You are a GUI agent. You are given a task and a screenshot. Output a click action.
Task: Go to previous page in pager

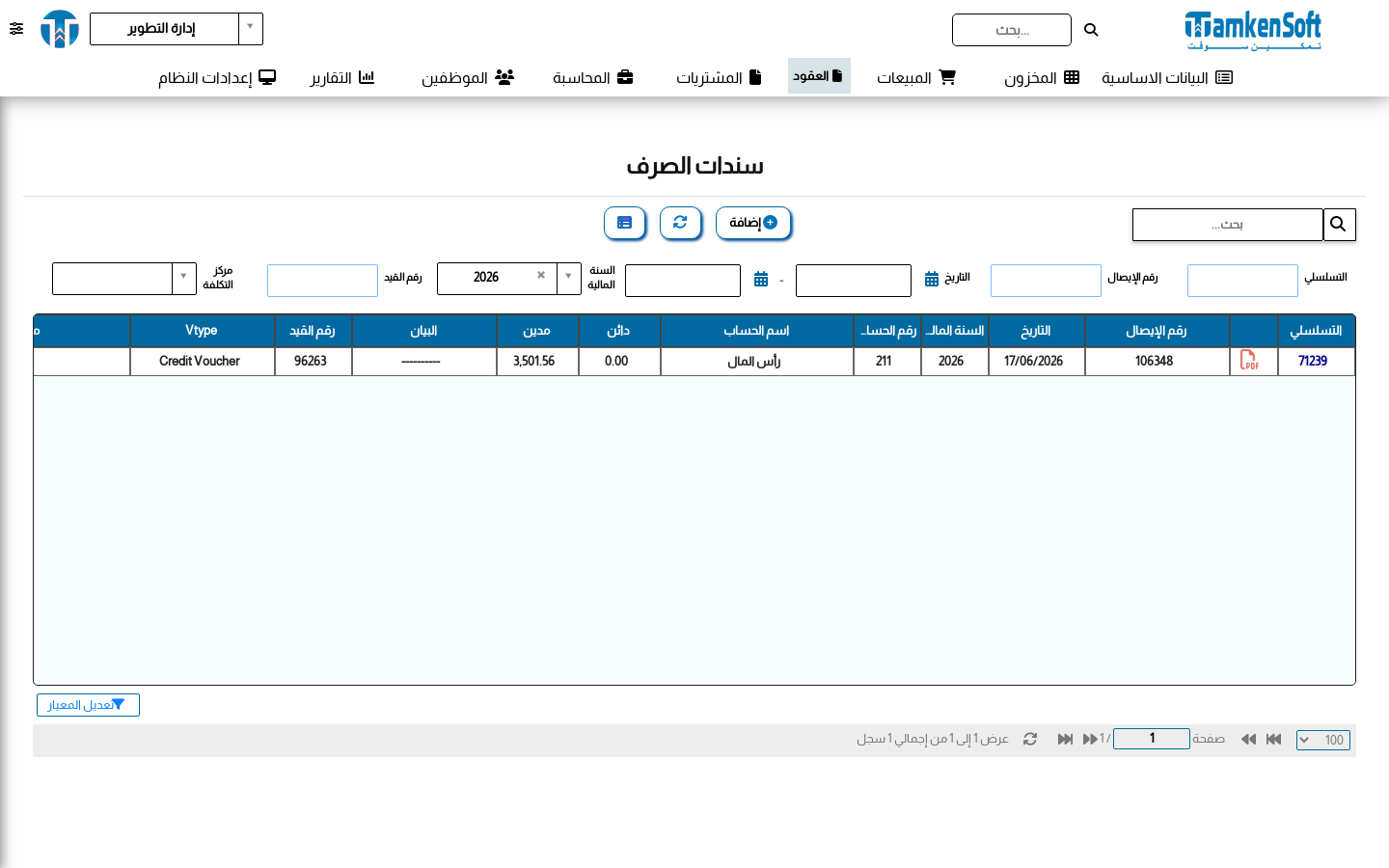(1248, 739)
